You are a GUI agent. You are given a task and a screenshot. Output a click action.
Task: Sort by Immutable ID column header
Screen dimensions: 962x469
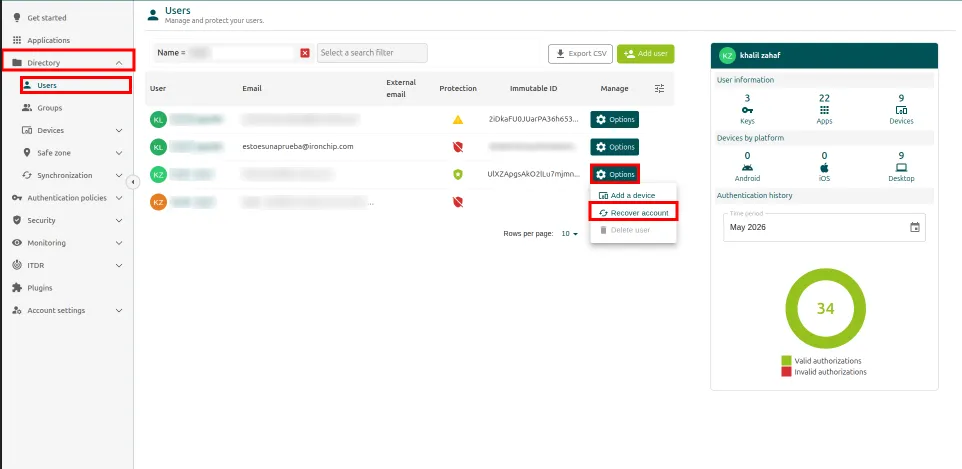click(533, 88)
